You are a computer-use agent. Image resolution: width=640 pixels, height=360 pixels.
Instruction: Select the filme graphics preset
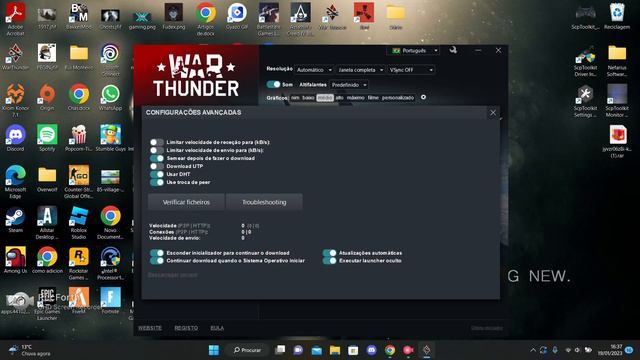tap(373, 98)
